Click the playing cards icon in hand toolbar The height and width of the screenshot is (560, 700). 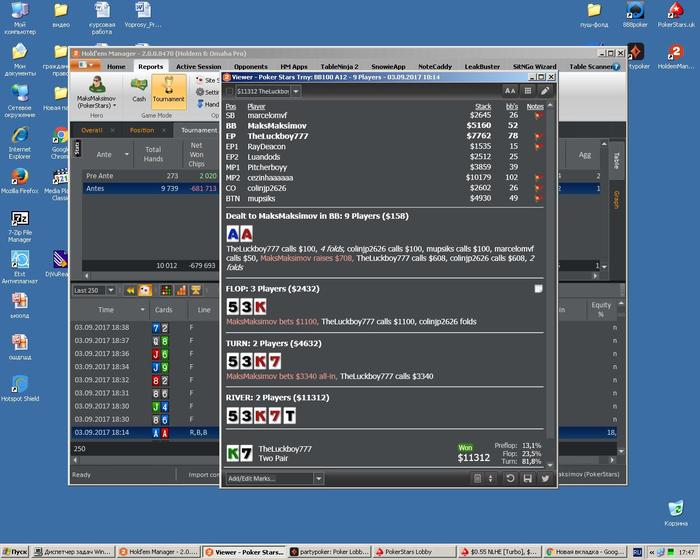pos(145,290)
